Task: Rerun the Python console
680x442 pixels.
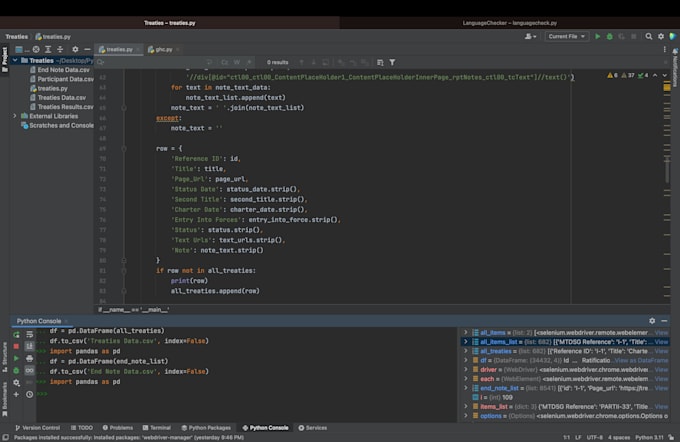Action: pyautogui.click(x=16, y=334)
